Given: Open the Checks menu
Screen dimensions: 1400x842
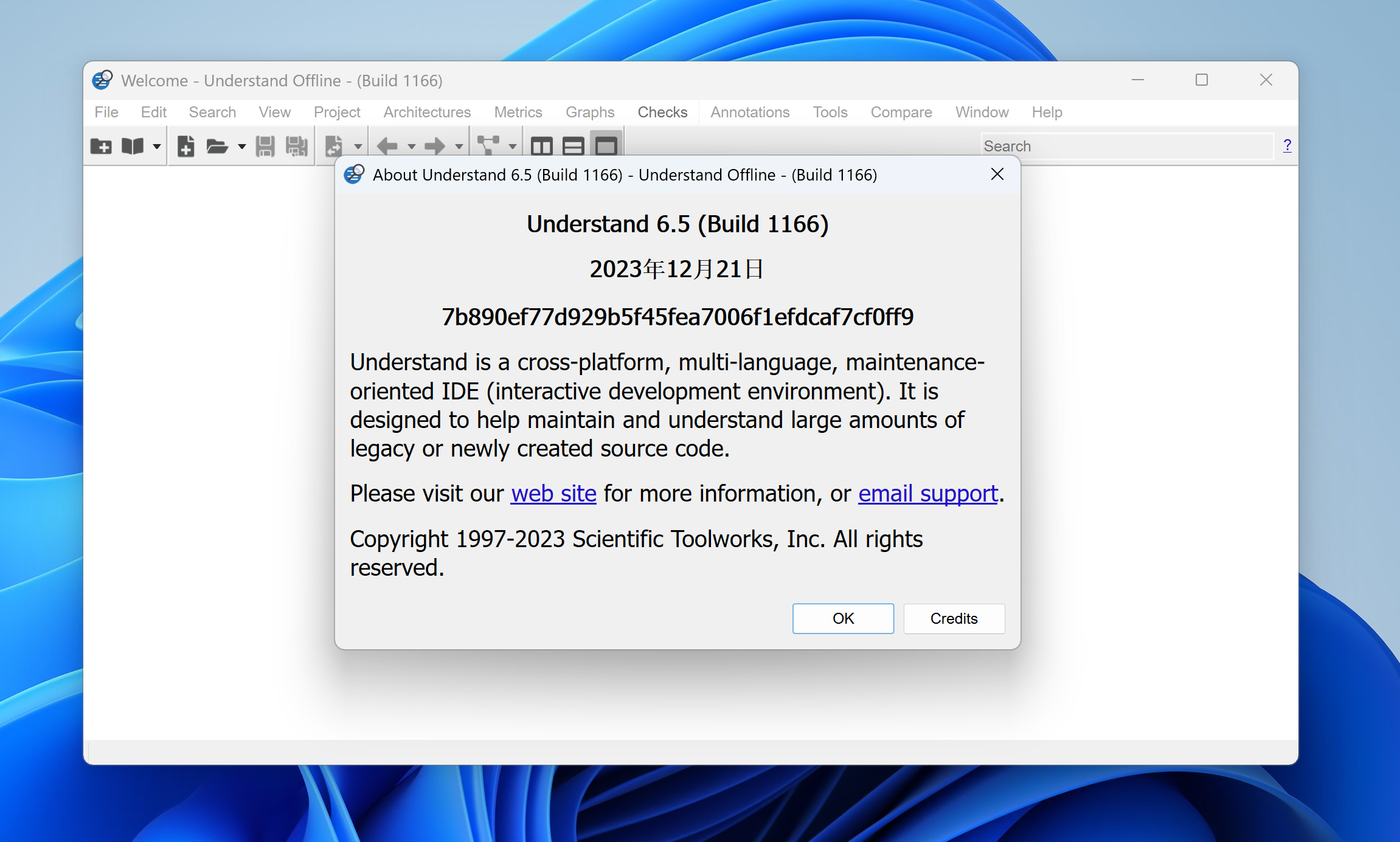Looking at the screenshot, I should click(x=662, y=112).
